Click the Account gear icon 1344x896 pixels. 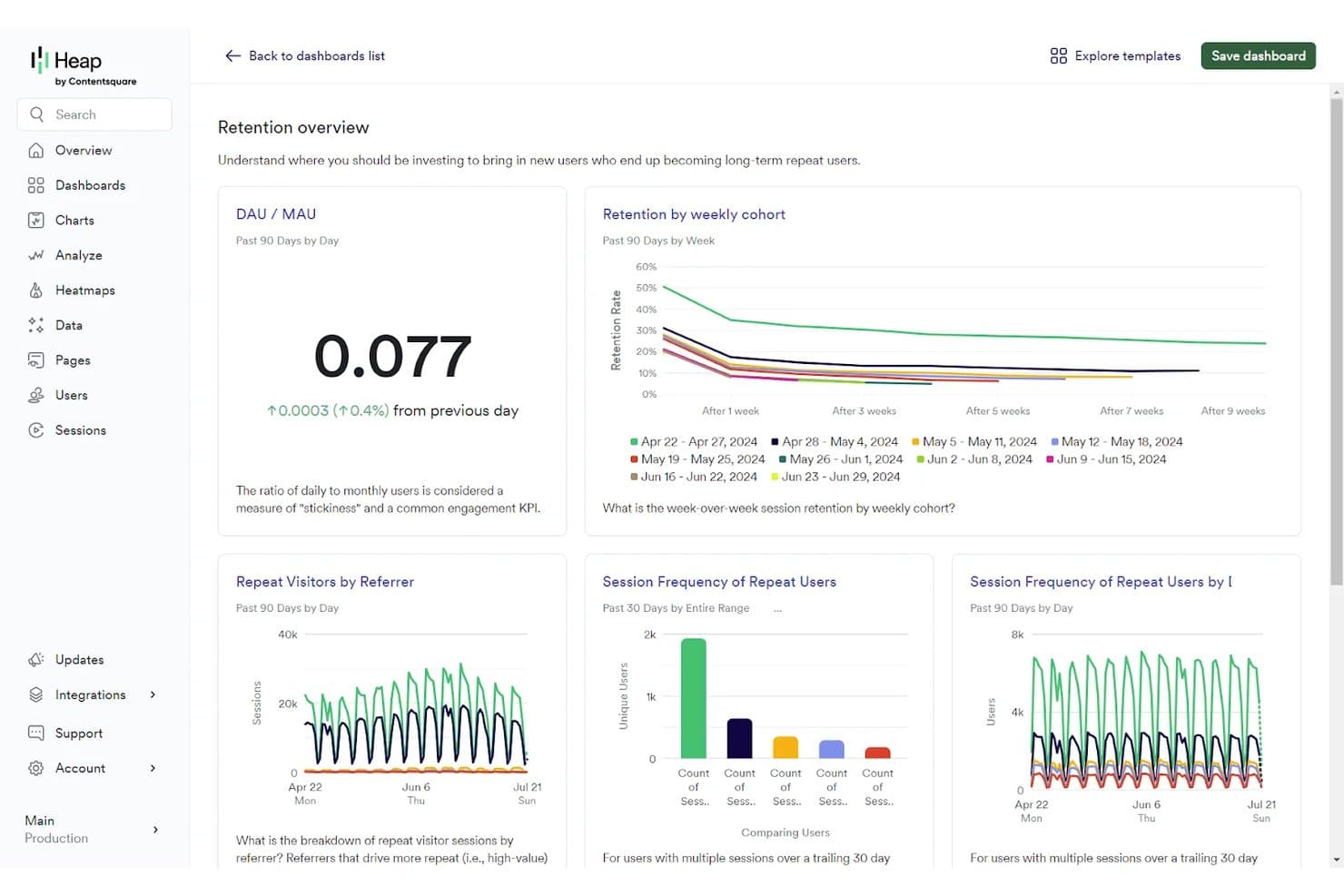[x=36, y=768]
